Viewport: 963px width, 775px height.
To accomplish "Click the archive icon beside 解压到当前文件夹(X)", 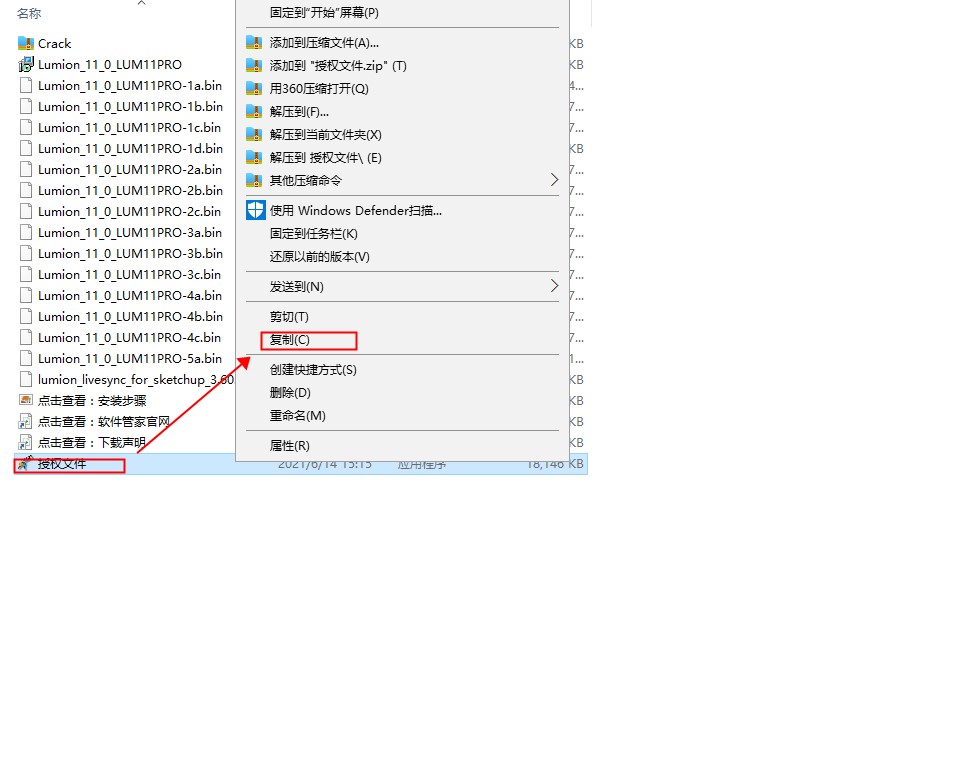I will point(255,135).
